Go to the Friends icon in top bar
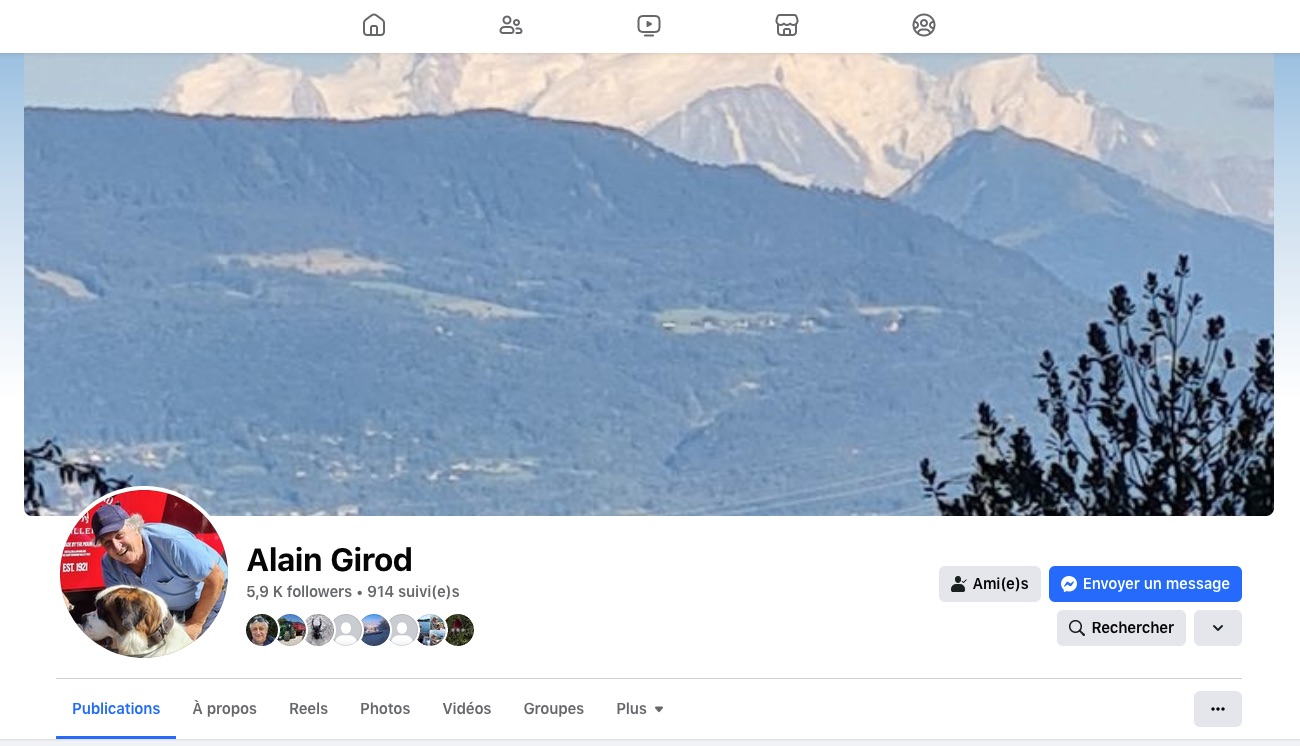Viewport: 1300px width, 746px height. coord(511,25)
